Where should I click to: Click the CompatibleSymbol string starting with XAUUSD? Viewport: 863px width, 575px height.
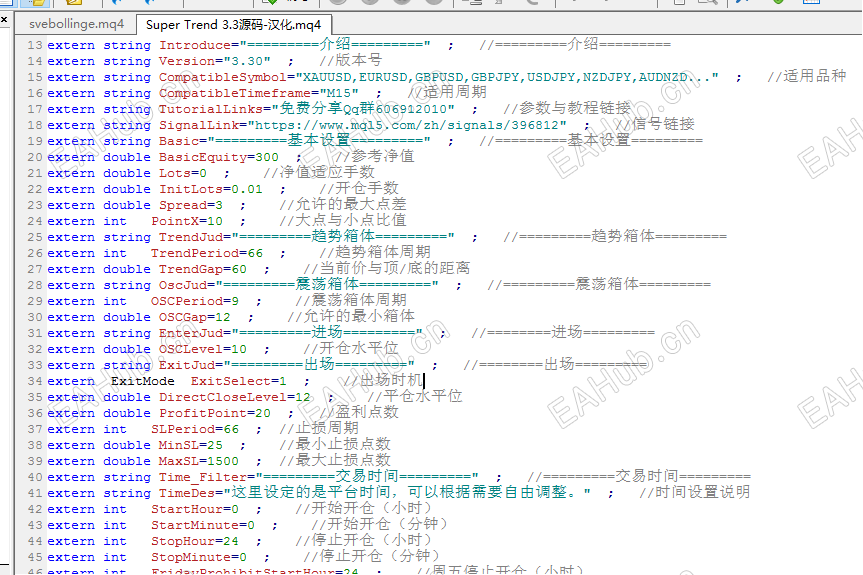[x=507, y=77]
